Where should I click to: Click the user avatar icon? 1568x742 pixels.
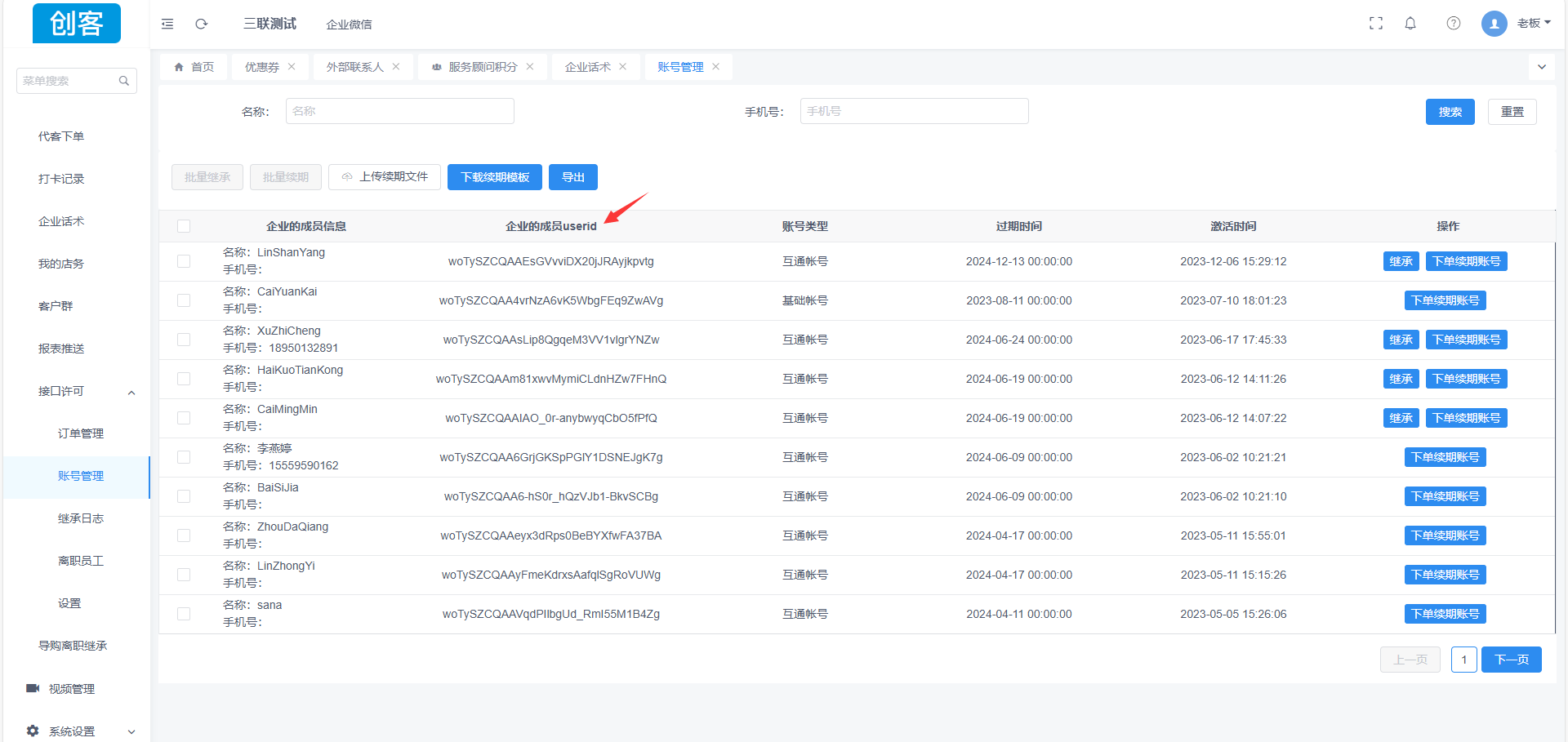[1494, 24]
